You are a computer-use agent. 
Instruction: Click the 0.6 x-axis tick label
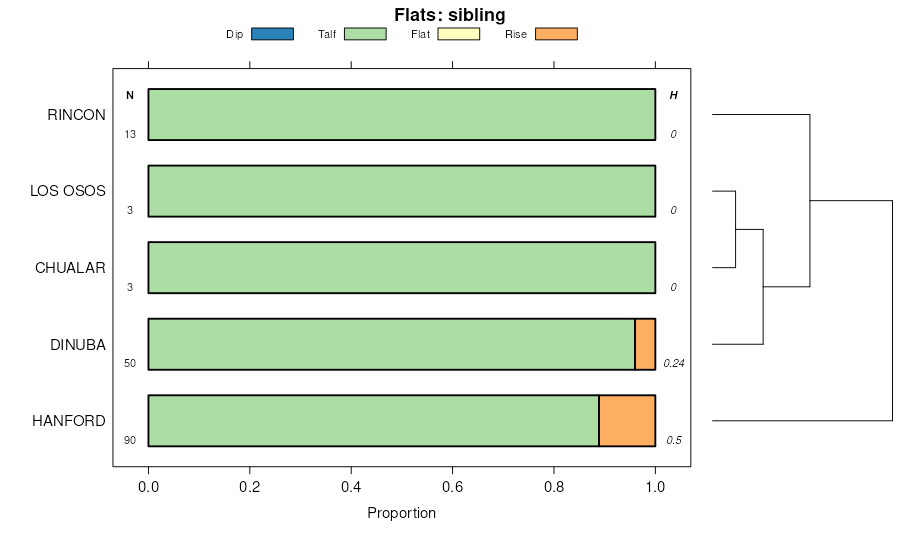pyautogui.click(x=452, y=487)
